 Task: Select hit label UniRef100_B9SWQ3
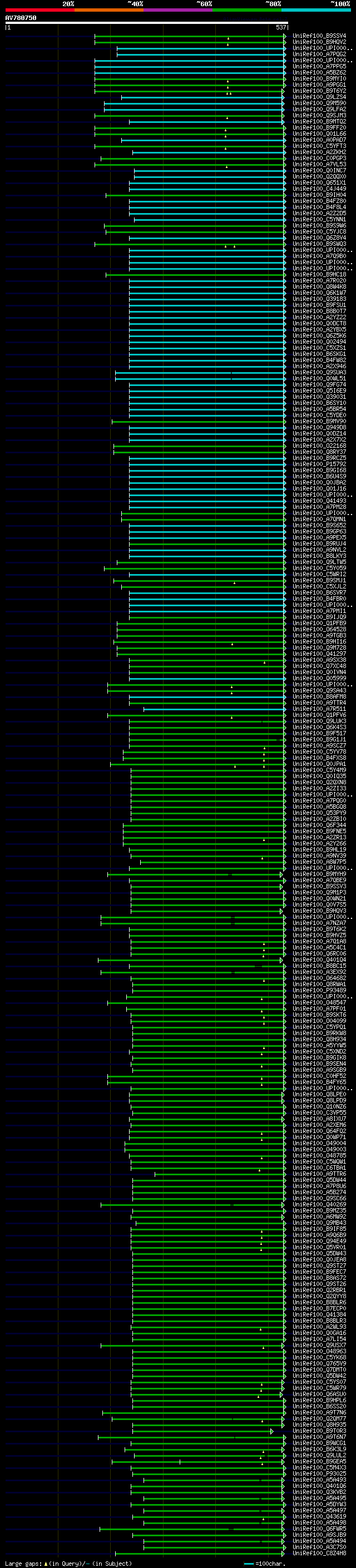(x=319, y=244)
